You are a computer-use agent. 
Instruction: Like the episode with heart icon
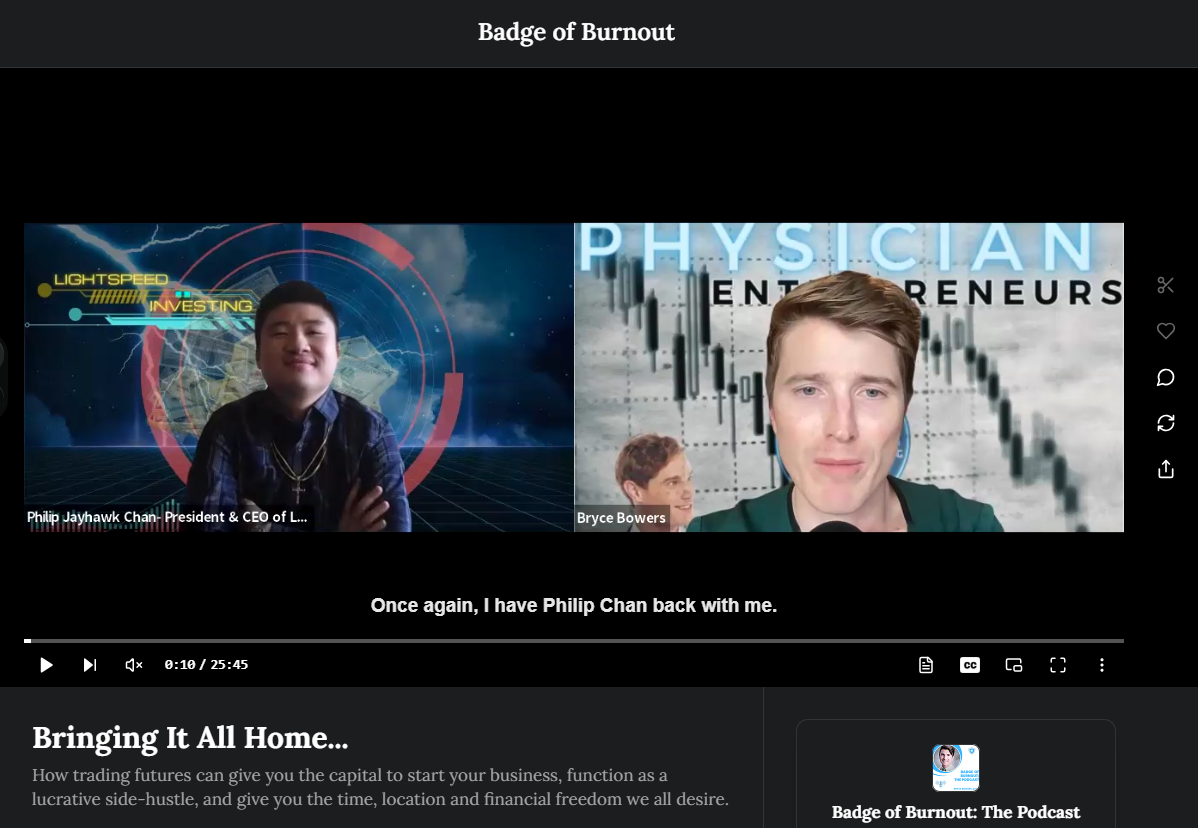pyautogui.click(x=1165, y=331)
